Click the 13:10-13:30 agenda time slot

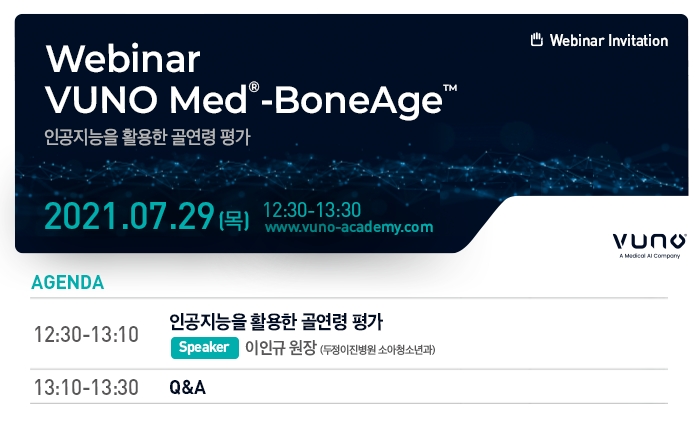[87, 388]
